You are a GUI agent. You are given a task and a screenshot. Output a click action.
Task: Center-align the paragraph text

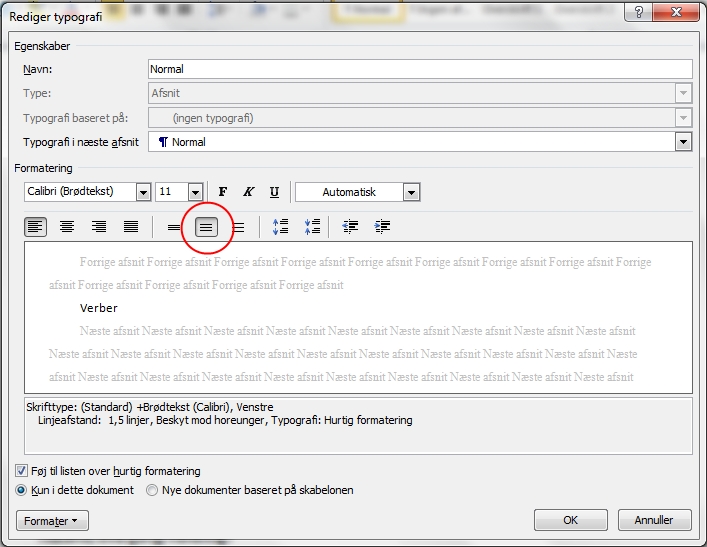point(67,227)
